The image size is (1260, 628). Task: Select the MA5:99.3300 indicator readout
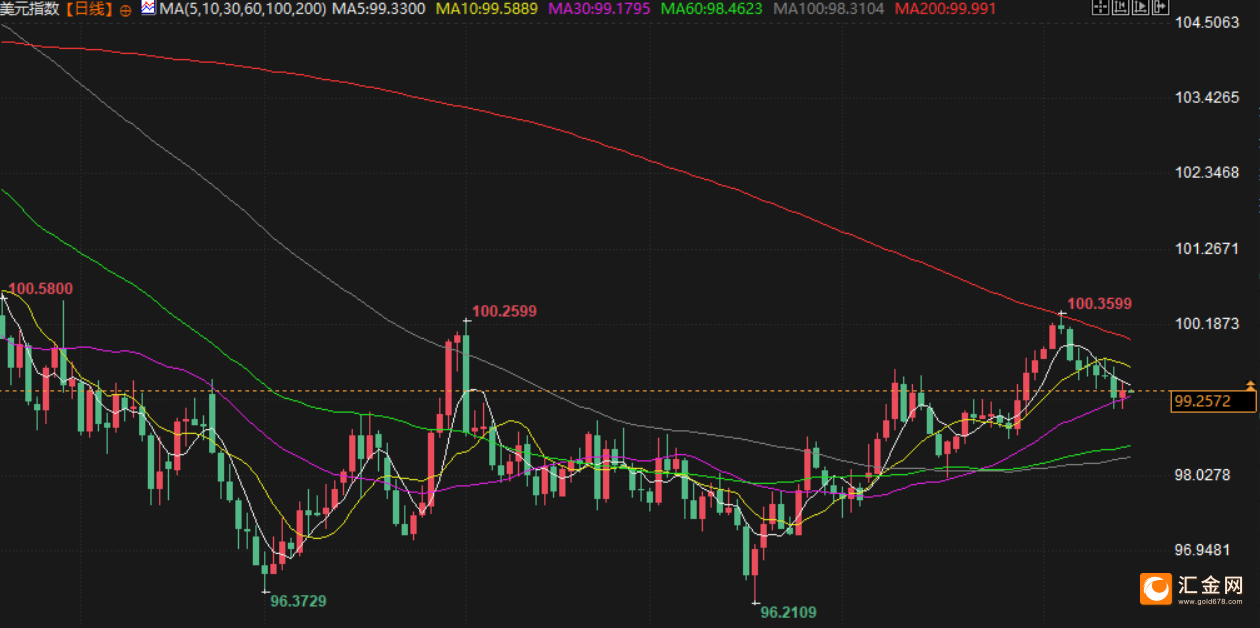(x=379, y=9)
